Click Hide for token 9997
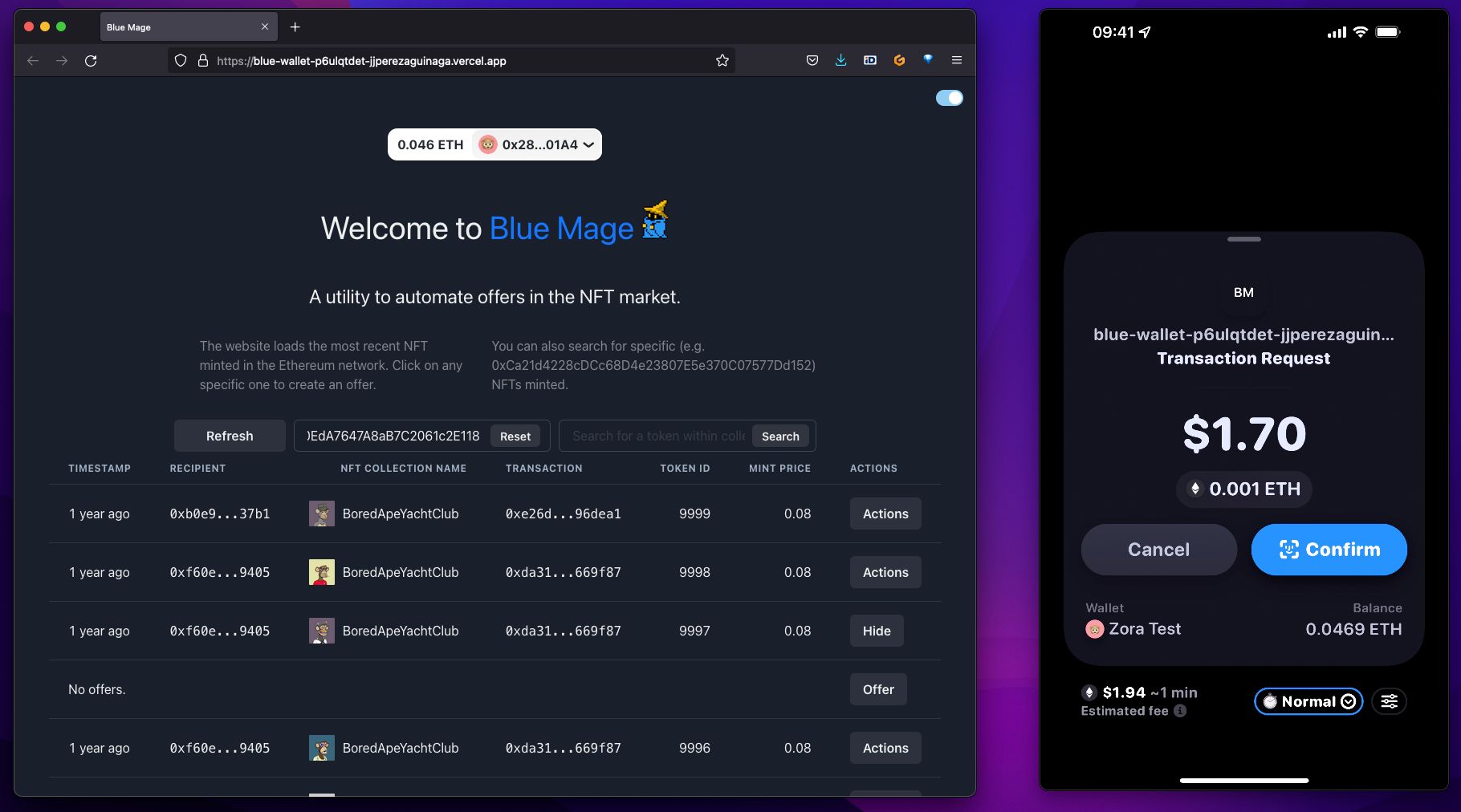Image resolution: width=1461 pixels, height=812 pixels. coord(877,631)
